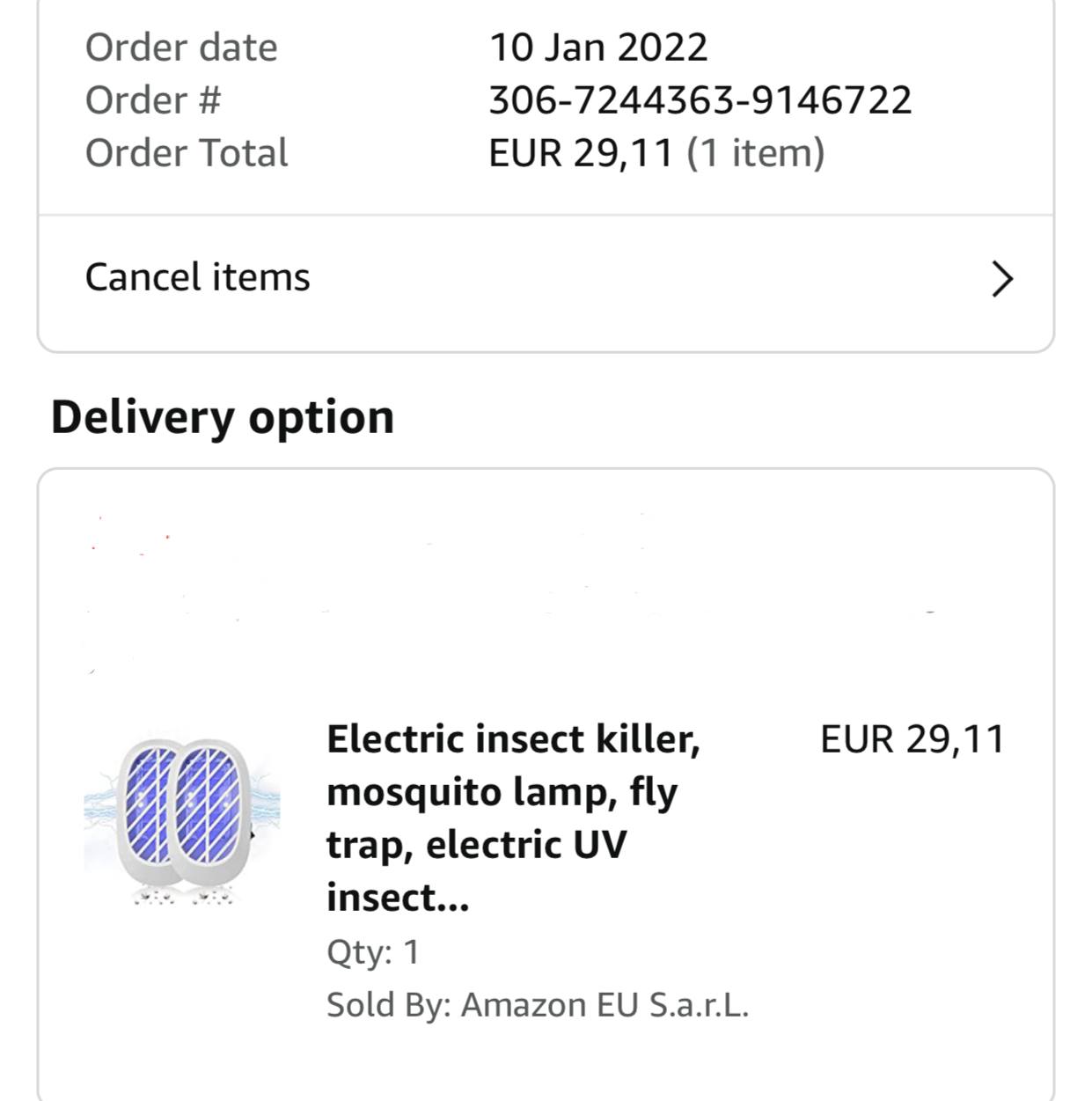Click the Order Total amount EUR 29,11
The image size is (1092, 1101).
click(581, 153)
